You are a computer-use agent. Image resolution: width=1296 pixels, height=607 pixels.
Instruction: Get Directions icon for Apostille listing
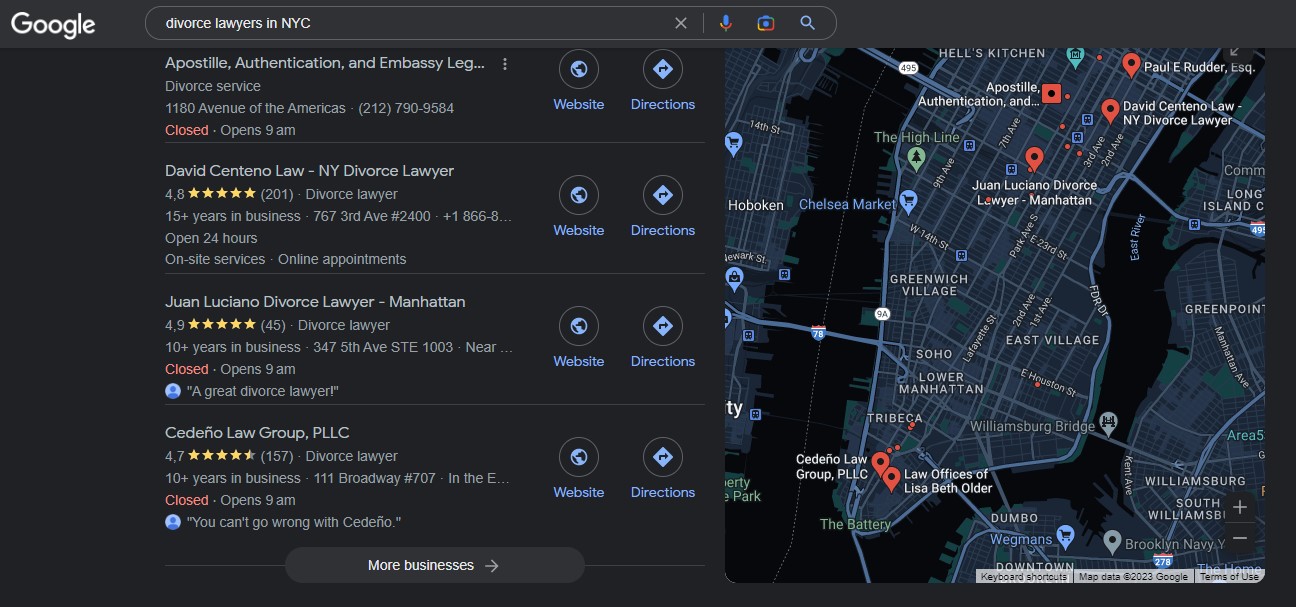662,69
